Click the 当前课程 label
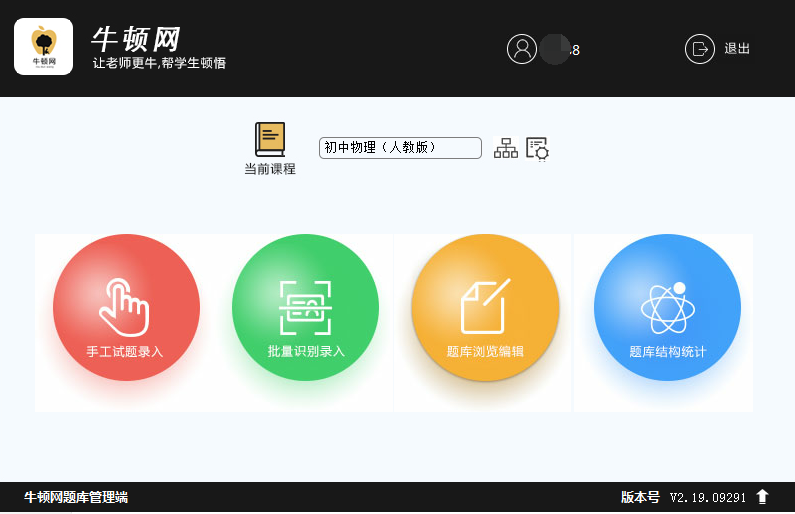Viewport: 795px width, 514px height. (270, 169)
